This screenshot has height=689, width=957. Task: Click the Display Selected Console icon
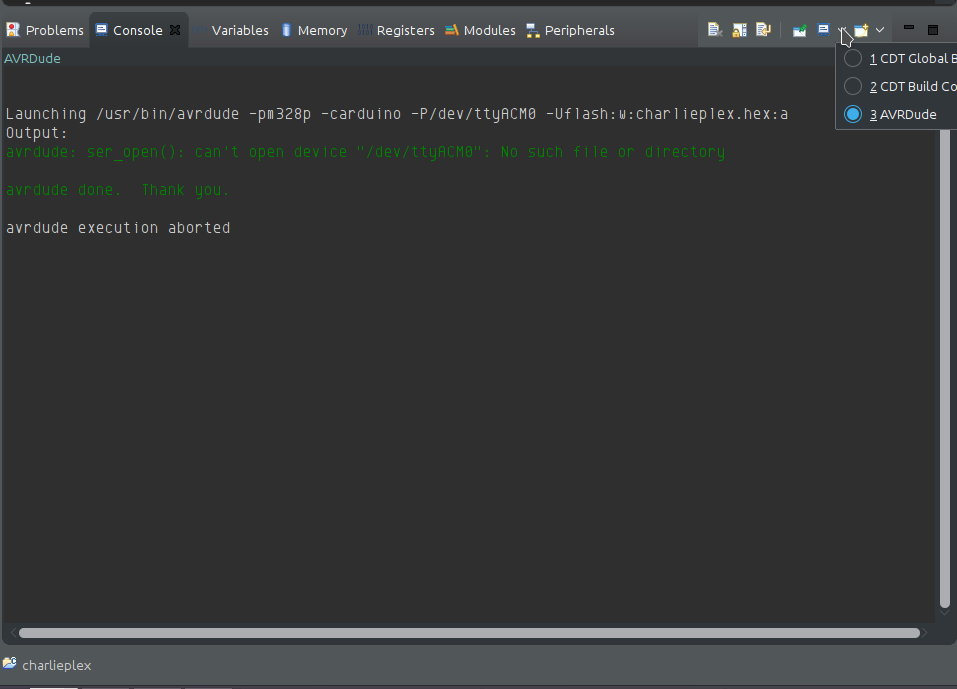point(823,30)
